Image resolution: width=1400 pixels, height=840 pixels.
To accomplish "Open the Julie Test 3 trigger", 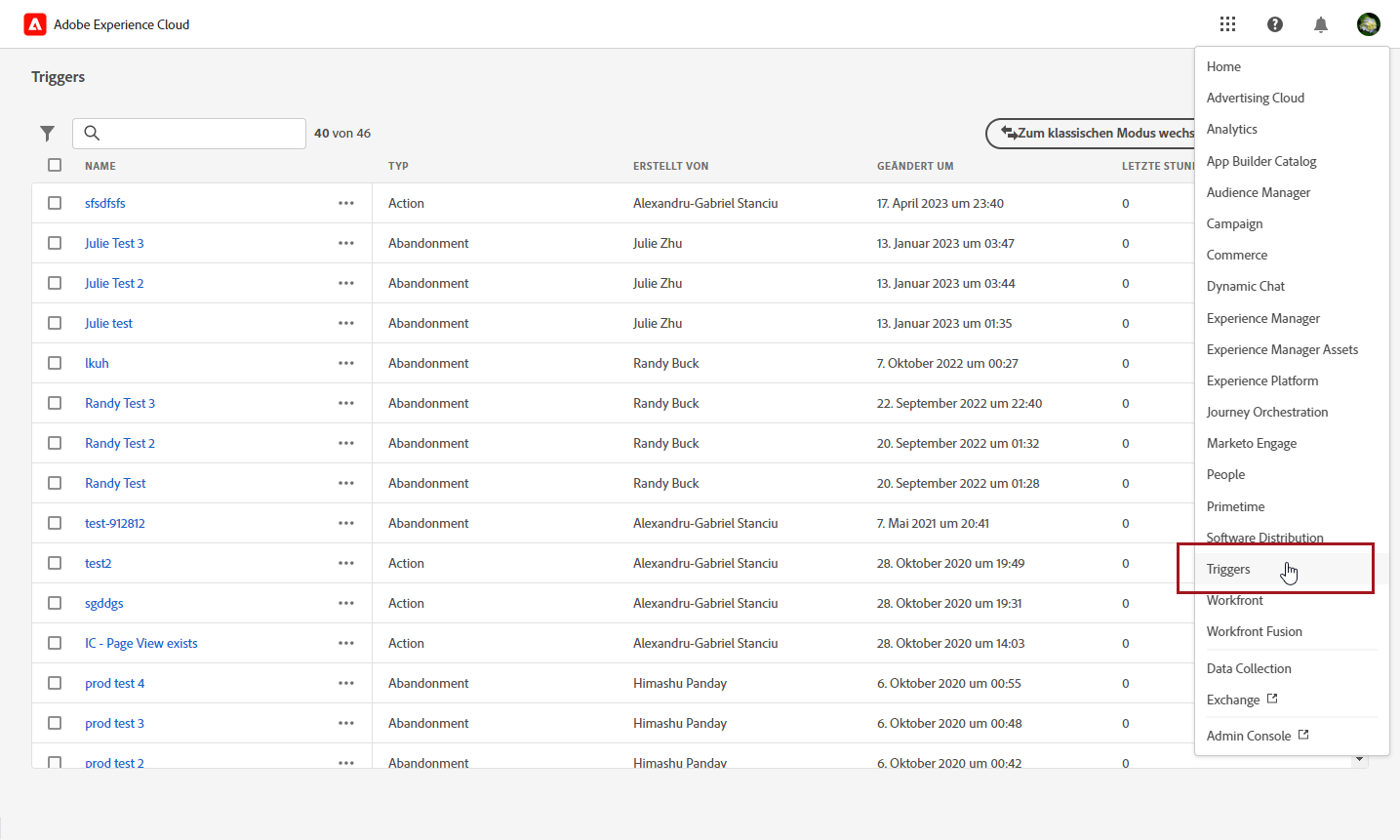I will (x=114, y=243).
